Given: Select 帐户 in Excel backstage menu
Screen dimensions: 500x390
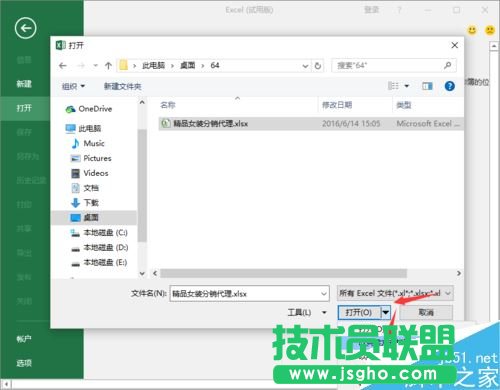Looking at the screenshot, I should pyautogui.click(x=25, y=339).
